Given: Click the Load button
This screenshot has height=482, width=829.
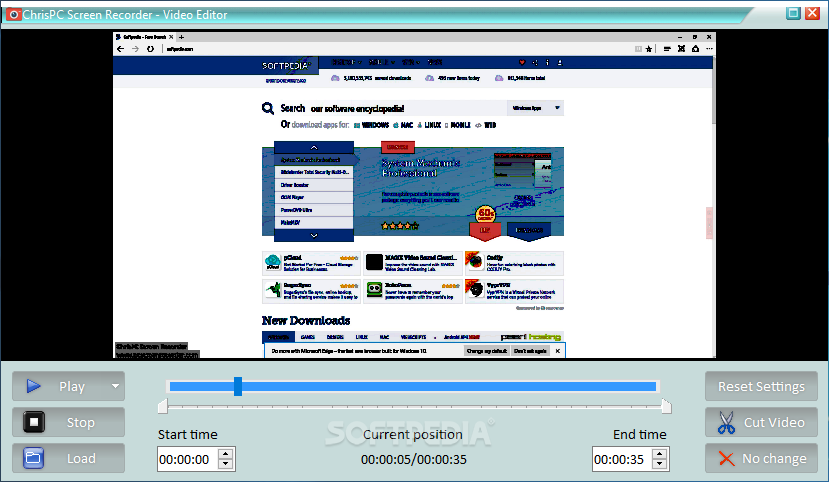Looking at the screenshot, I should (x=69, y=458).
